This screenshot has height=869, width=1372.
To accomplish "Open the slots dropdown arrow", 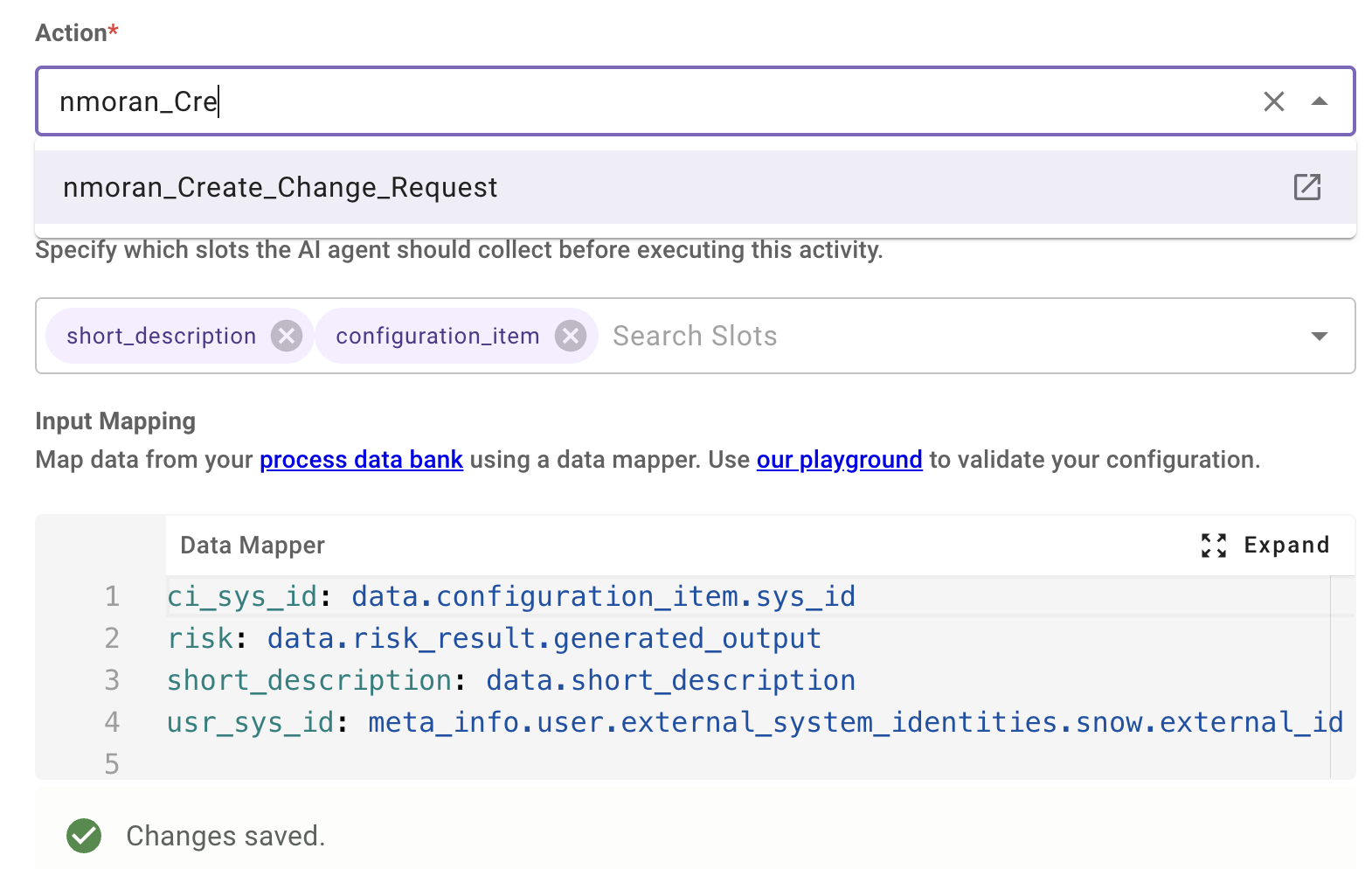I will (1320, 336).
